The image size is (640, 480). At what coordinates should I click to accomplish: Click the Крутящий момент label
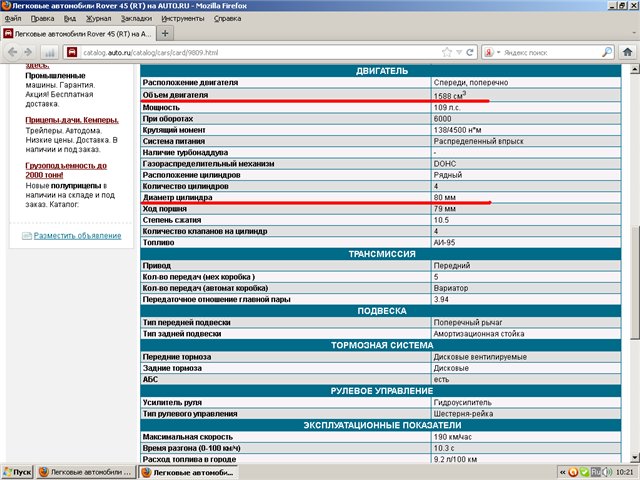point(173,130)
